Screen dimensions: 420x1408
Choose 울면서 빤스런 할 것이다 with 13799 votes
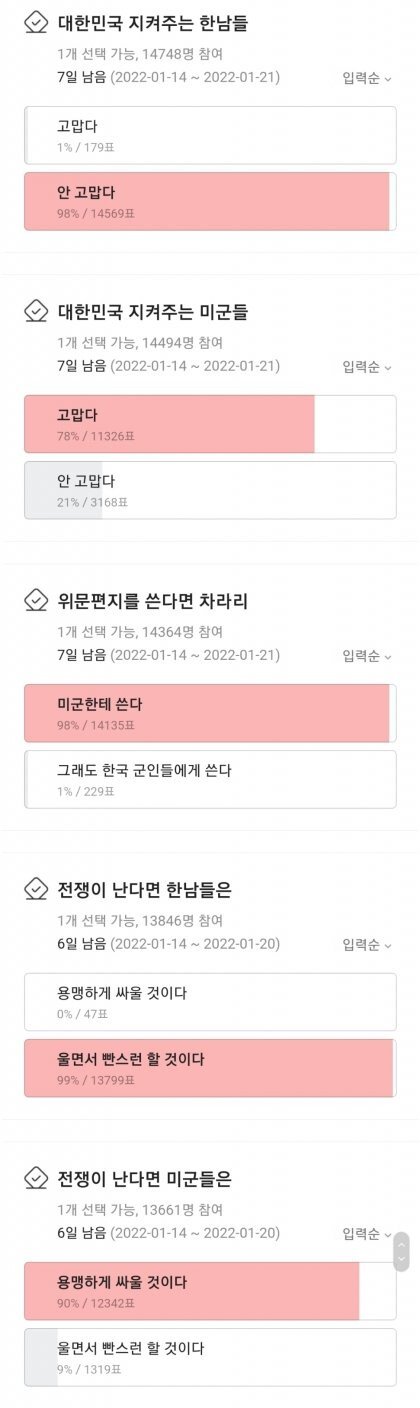tap(210, 1068)
